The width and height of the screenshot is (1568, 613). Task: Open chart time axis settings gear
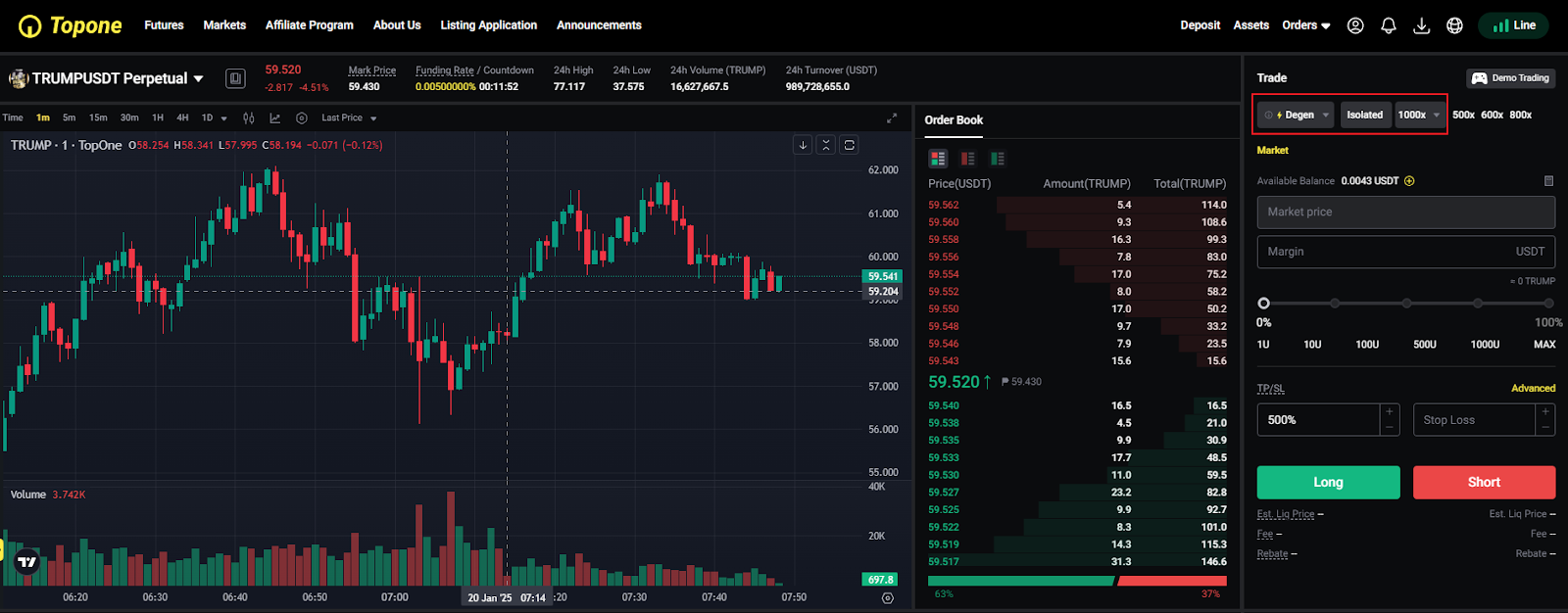(x=888, y=597)
